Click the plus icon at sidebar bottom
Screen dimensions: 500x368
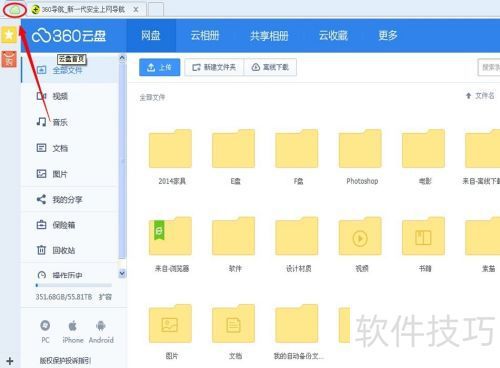point(10,361)
